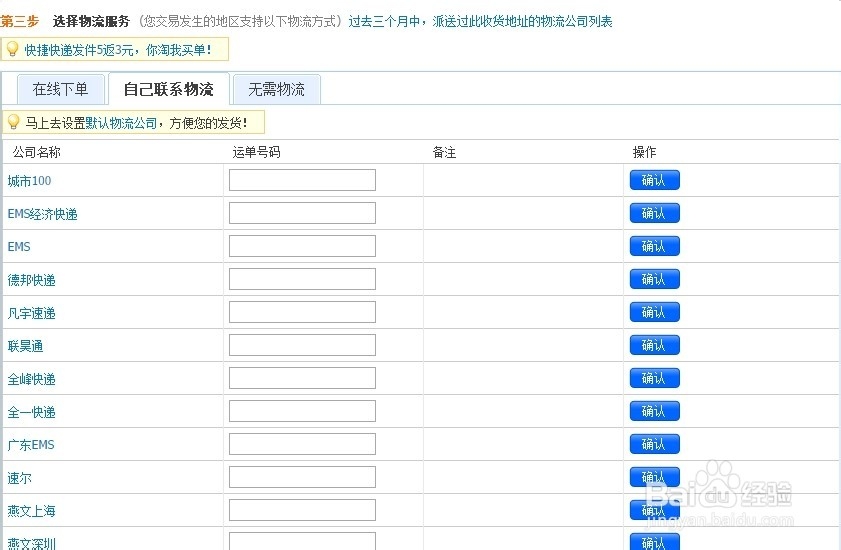Viewport: 841px width, 550px height.
Task: Click 确认 in the 全一快递 row
Action: tap(654, 411)
